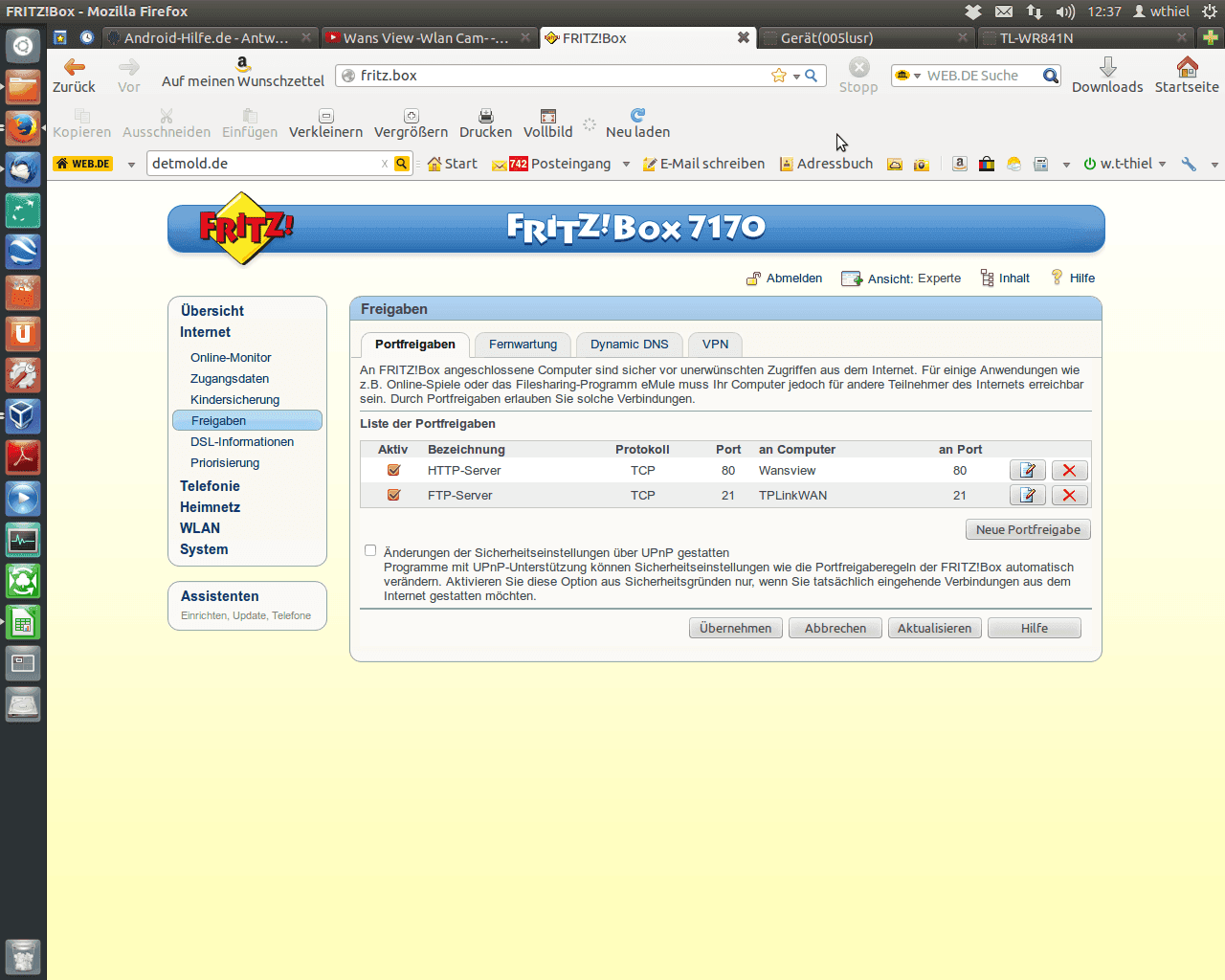Open the Dash home Ubuntu icon

pyautogui.click(x=23, y=45)
